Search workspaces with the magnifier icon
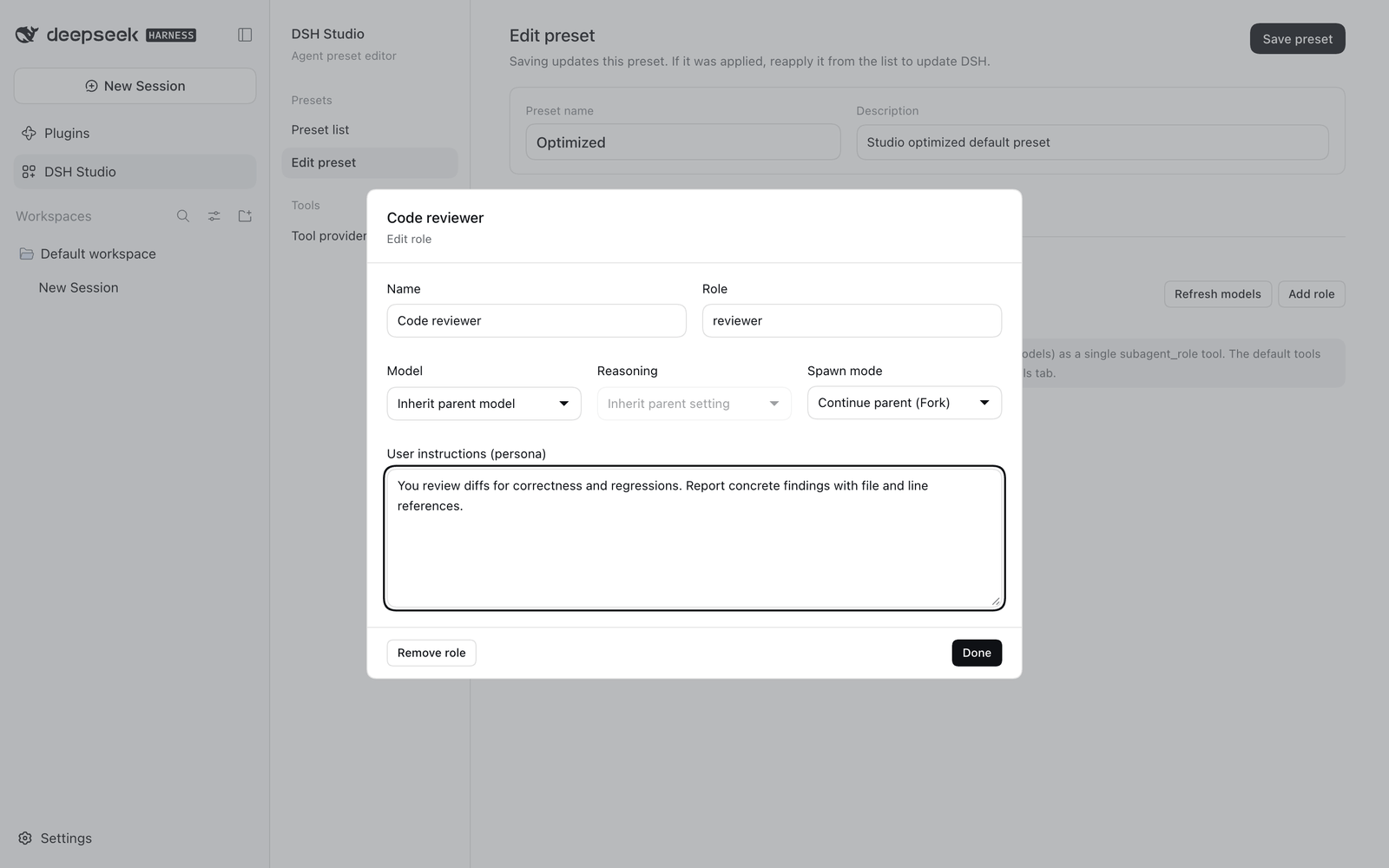1389x868 pixels. 183,216
